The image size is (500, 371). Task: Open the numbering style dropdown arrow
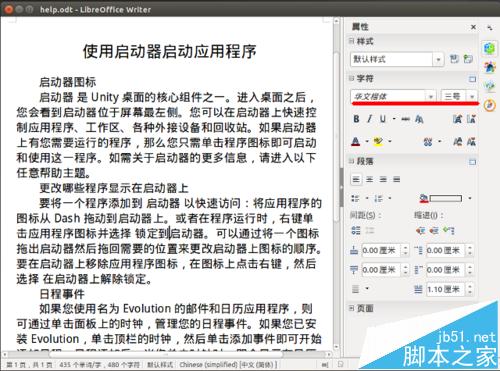pyautogui.click(x=390, y=199)
